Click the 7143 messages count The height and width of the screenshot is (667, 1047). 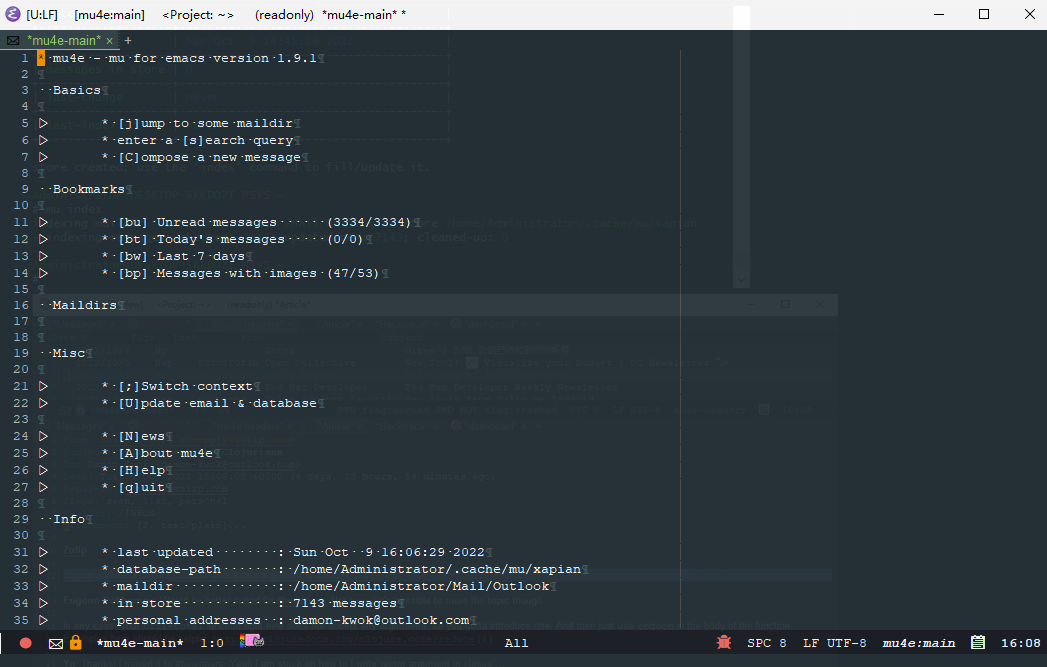[345, 603]
